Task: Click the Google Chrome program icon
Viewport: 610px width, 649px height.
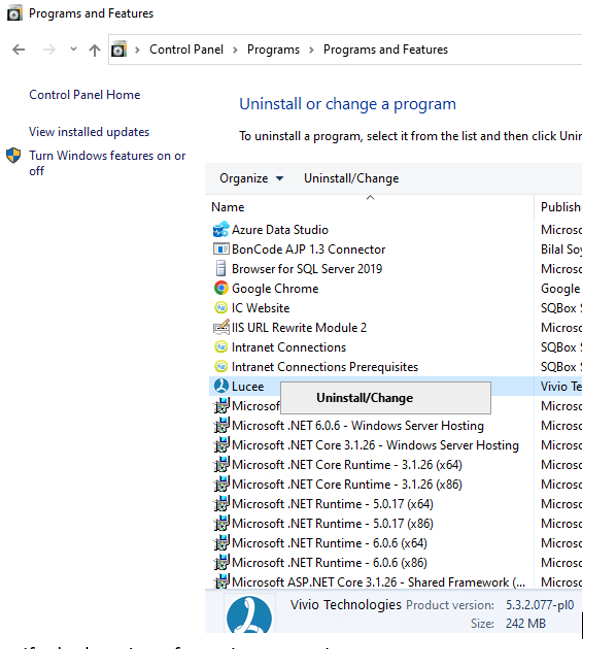Action: (x=221, y=288)
